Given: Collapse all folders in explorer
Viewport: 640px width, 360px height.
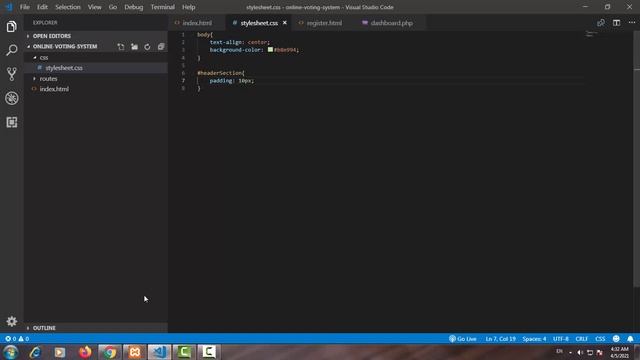Looking at the screenshot, I should (161, 47).
